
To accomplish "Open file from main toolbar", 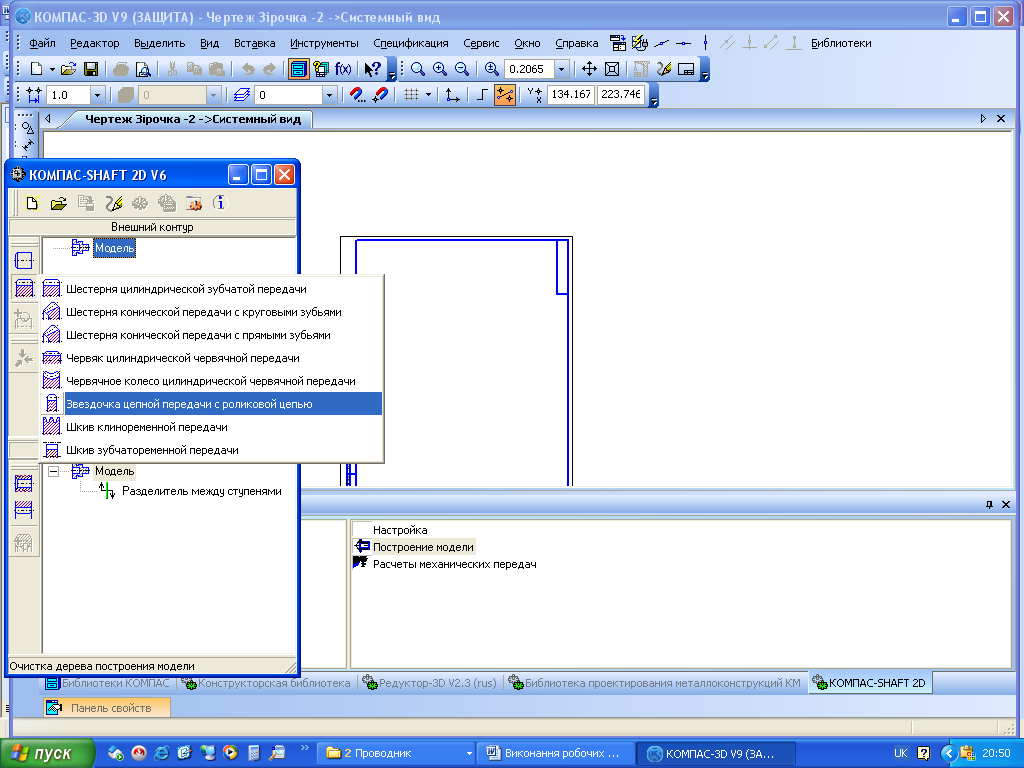I will pos(69,69).
